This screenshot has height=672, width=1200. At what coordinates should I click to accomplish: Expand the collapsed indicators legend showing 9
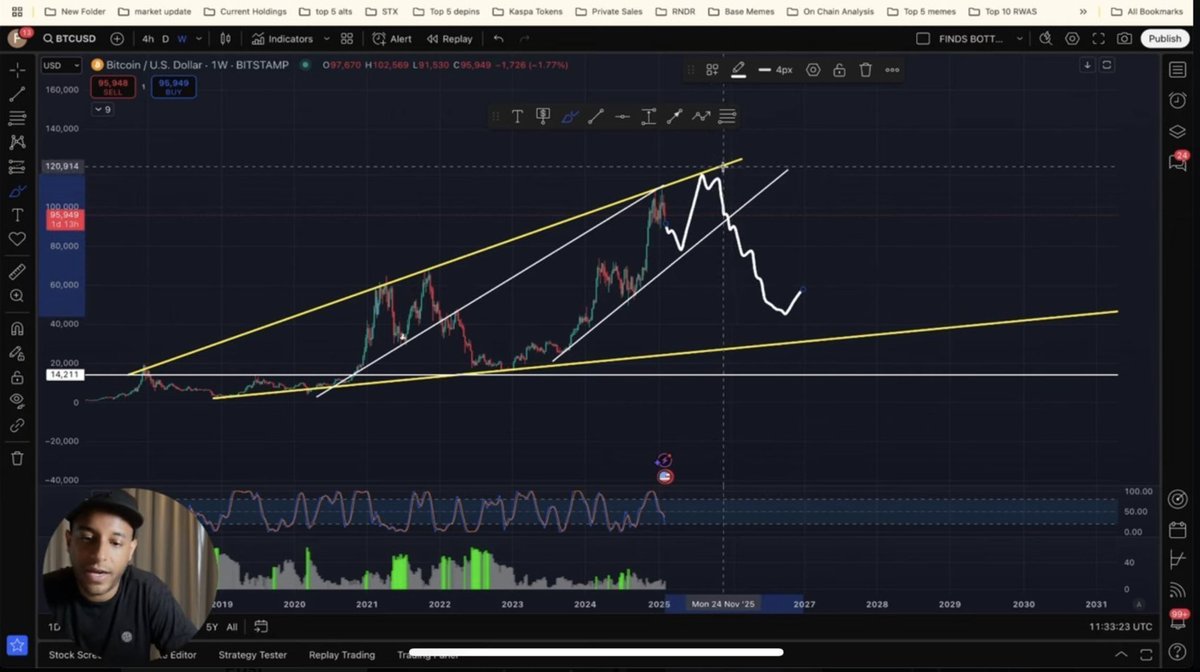103,109
